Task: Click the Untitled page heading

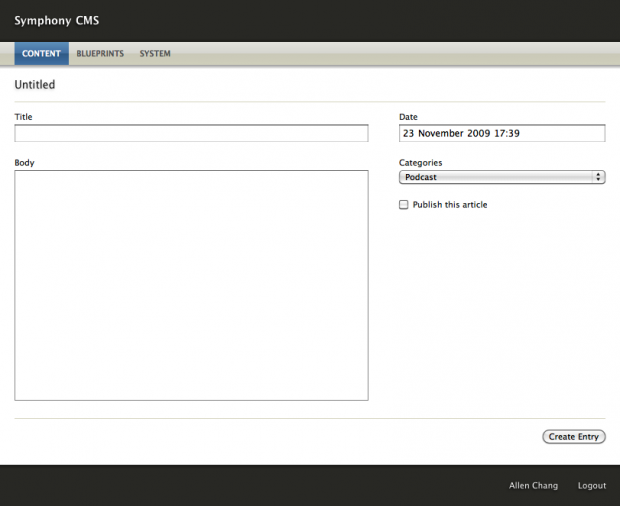Action: [35, 85]
